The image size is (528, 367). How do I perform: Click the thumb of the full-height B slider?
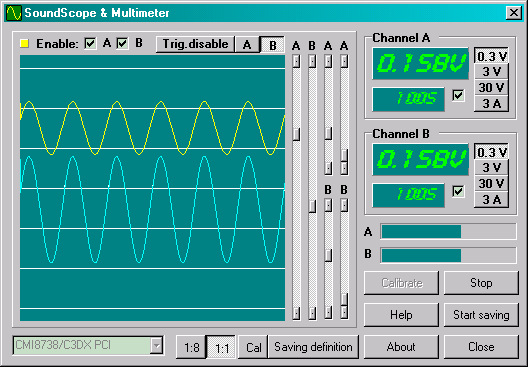pyautogui.click(x=312, y=206)
